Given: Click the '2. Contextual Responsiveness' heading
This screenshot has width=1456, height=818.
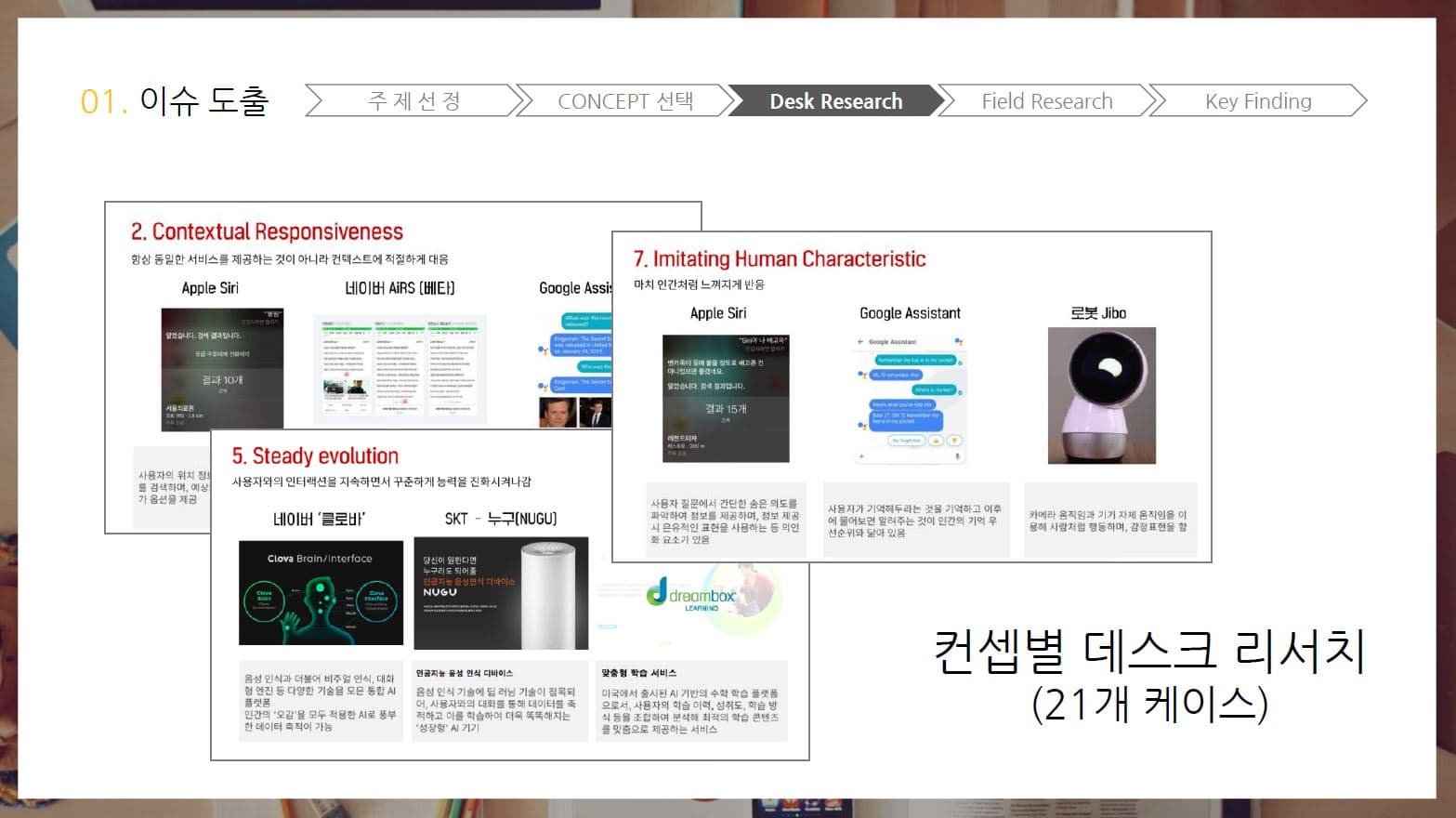Looking at the screenshot, I should pyautogui.click(x=267, y=231).
